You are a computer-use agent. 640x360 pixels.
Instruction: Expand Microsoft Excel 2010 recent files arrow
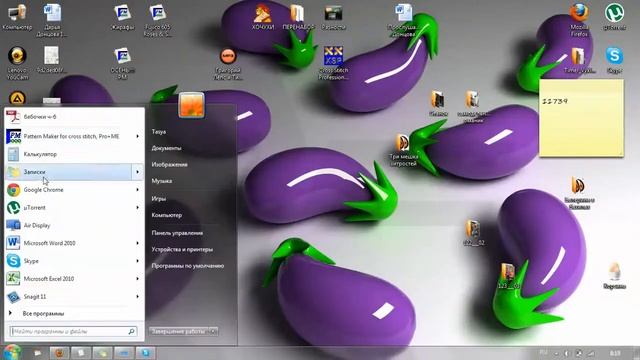coord(138,279)
